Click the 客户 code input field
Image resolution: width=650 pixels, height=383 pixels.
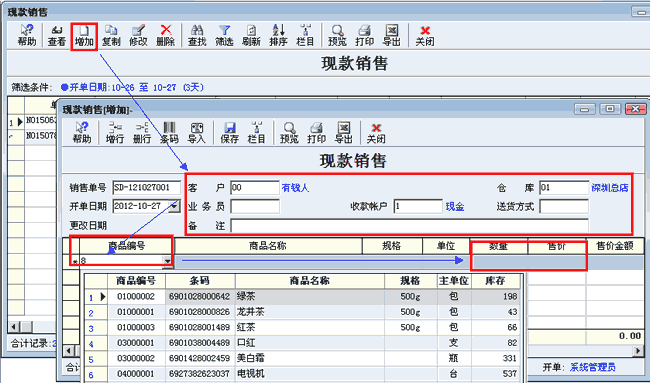pyautogui.click(x=255, y=188)
